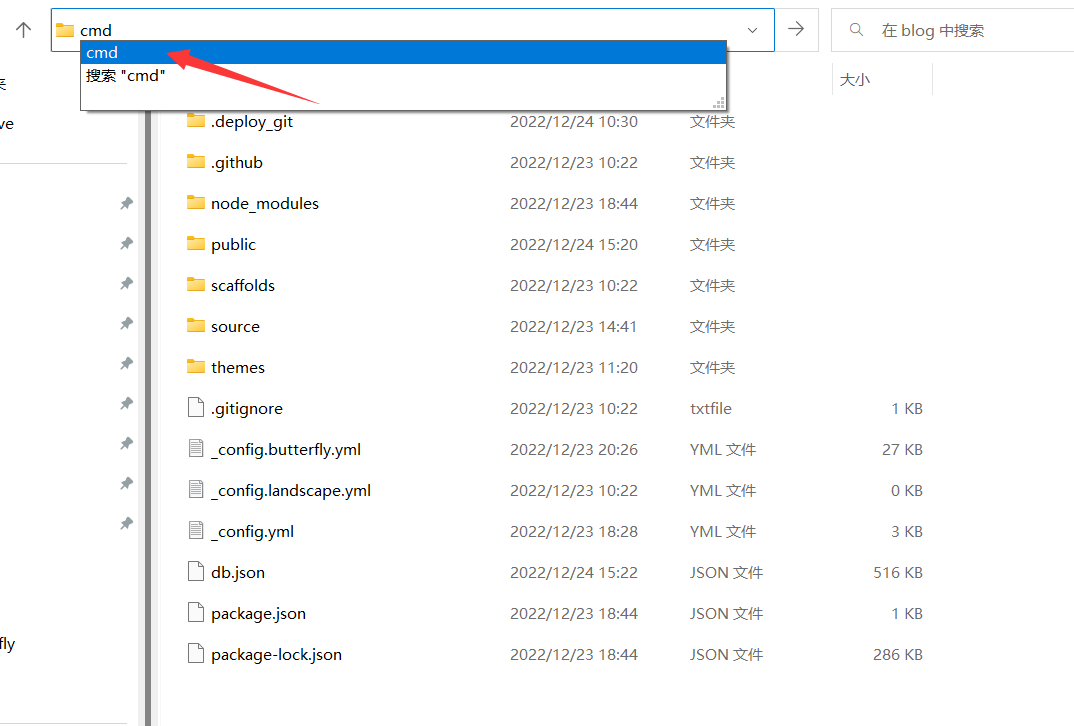Choose the 搜索 "cmd" suggestion
The image size is (1074, 726).
126,75
